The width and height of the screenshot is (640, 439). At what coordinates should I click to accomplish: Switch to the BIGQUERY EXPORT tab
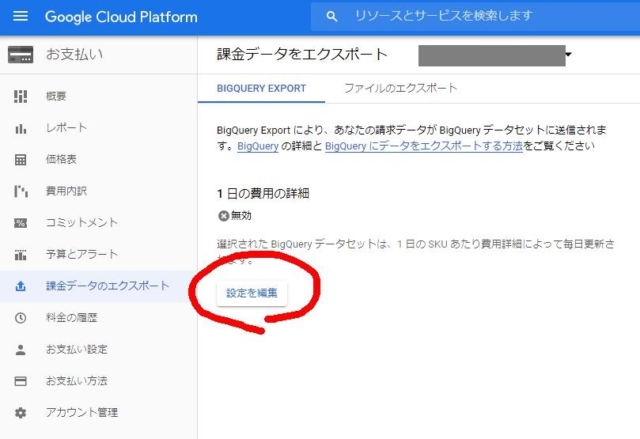tap(261, 88)
